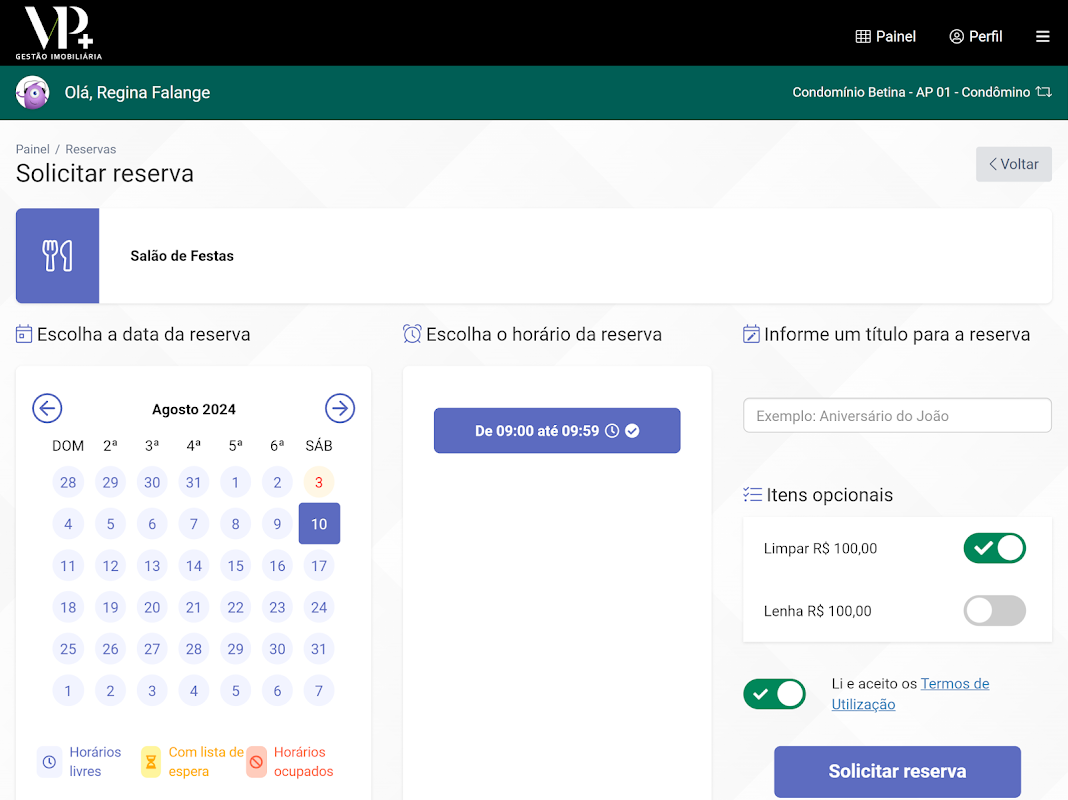Image resolution: width=1068 pixels, height=800 pixels.
Task: Click the Solicitar reserva button
Action: point(897,771)
